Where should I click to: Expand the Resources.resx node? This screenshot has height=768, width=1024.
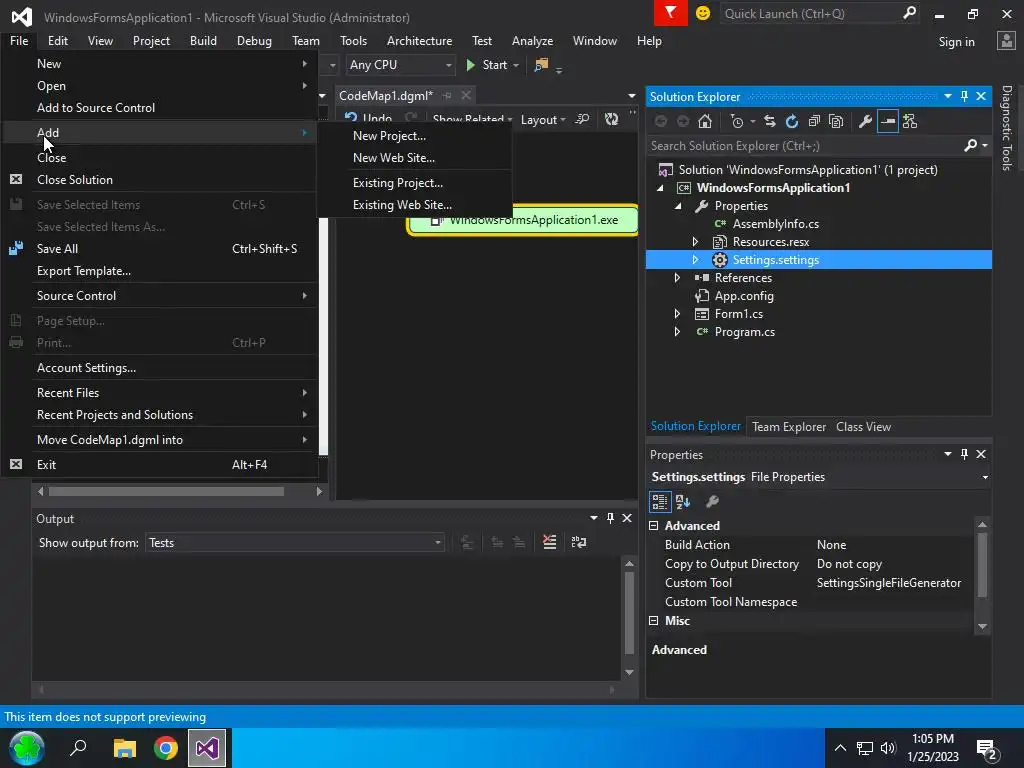pos(696,242)
